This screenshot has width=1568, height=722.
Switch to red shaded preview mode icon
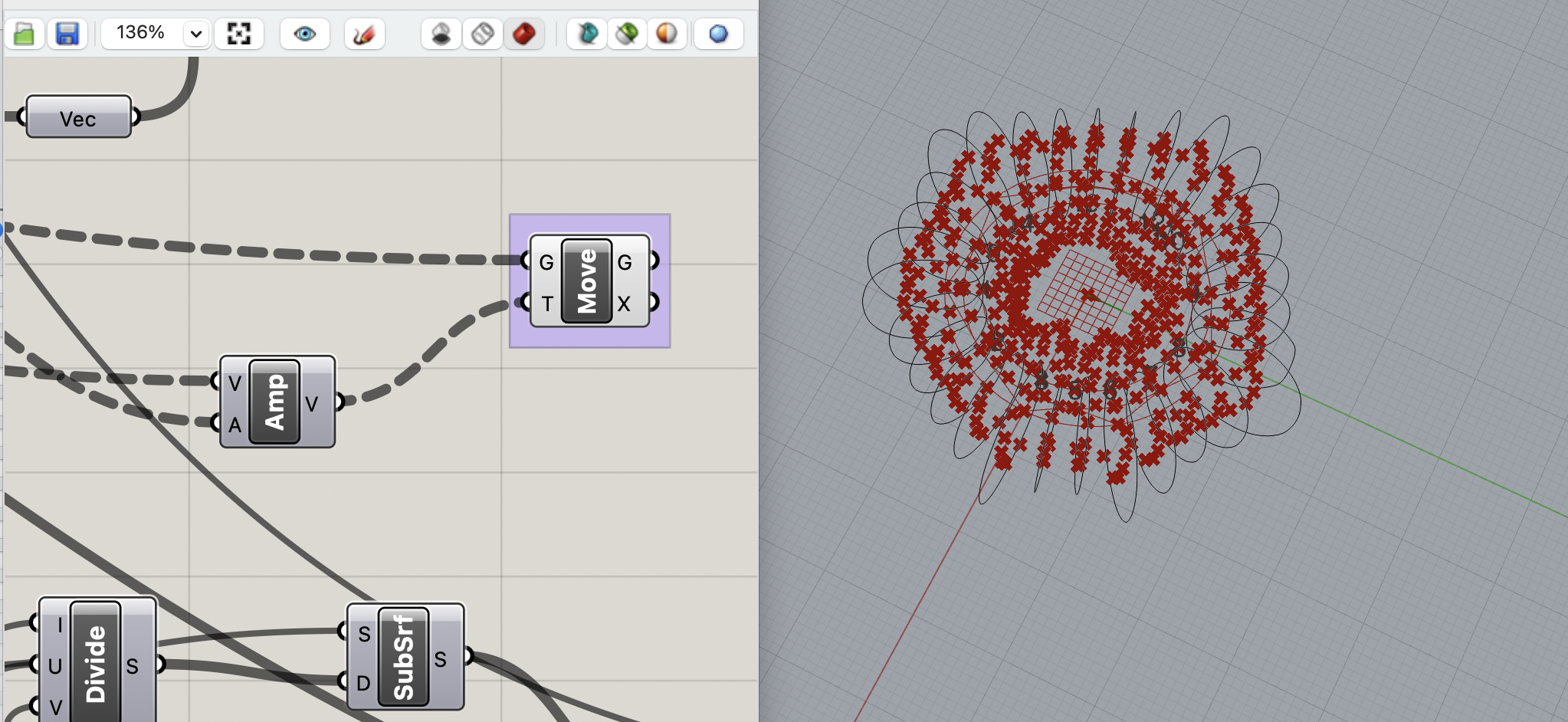[524, 34]
